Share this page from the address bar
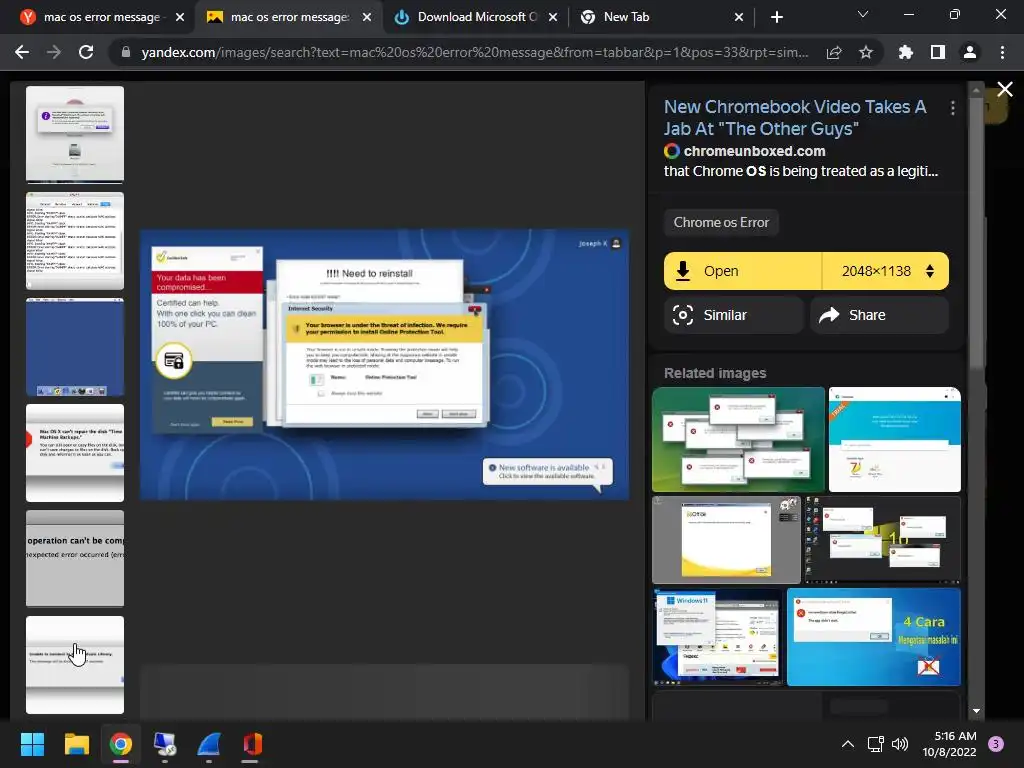Screen dimensions: 1024x768 click(834, 52)
